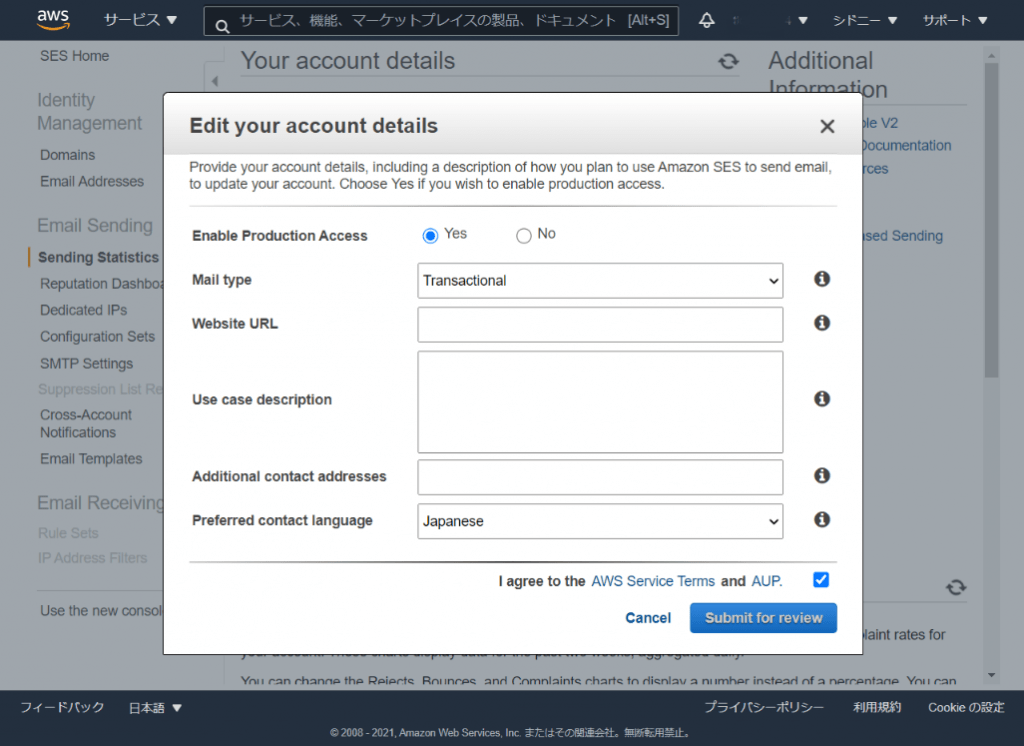Image resolution: width=1024 pixels, height=746 pixels.
Task: Close the Edit your account details dialog
Action: (827, 126)
